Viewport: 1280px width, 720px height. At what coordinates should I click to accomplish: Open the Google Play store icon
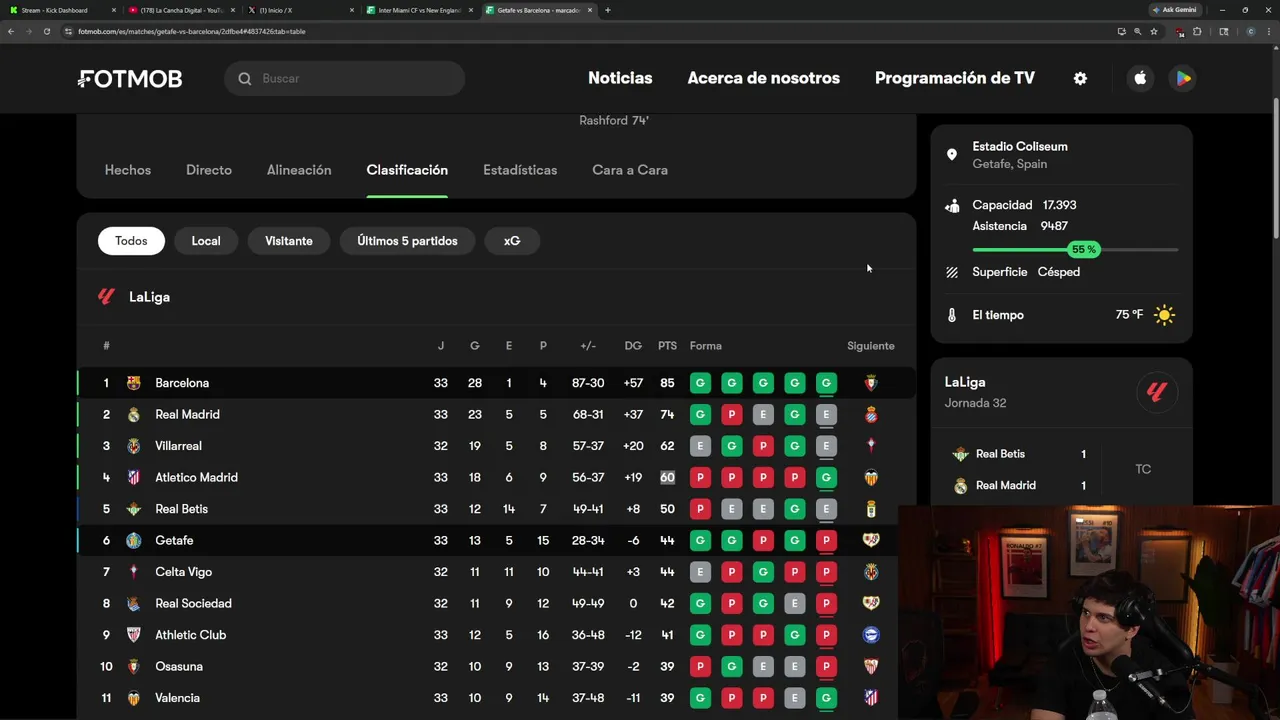click(x=1183, y=78)
